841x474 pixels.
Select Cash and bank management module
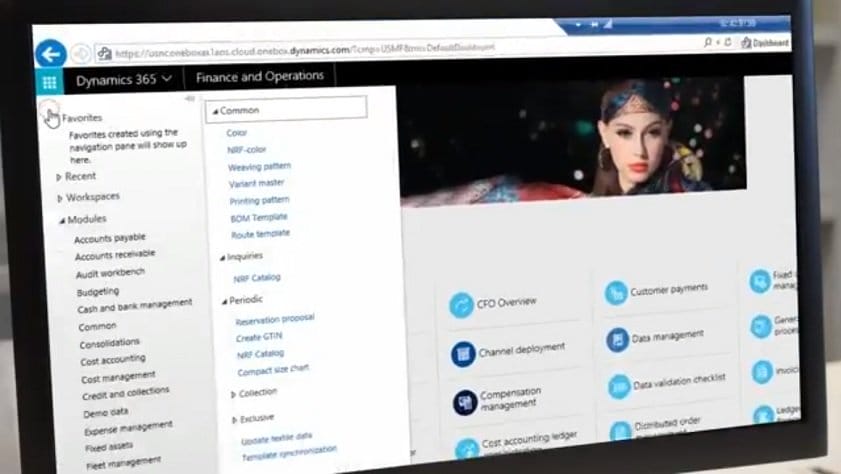click(134, 306)
